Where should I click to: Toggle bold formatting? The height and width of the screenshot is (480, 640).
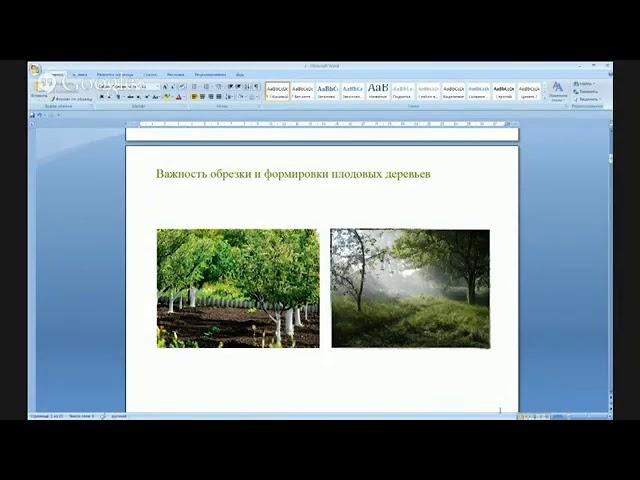[x=102, y=97]
